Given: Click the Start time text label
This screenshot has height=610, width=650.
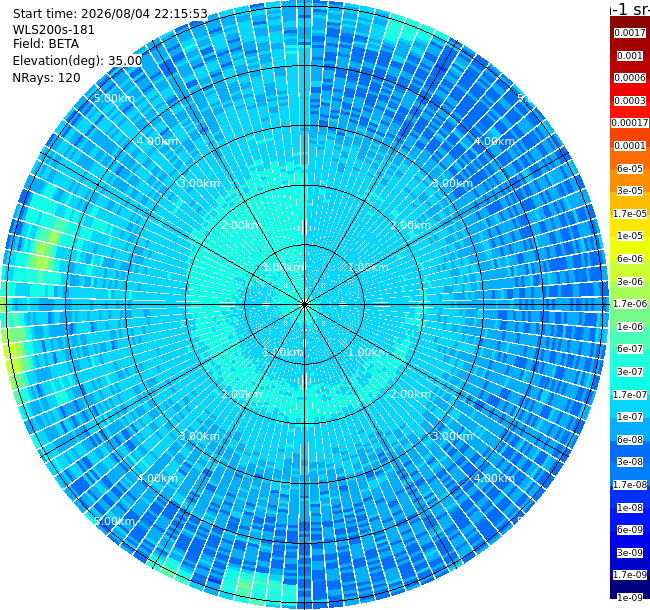Looking at the screenshot, I should coord(110,14).
